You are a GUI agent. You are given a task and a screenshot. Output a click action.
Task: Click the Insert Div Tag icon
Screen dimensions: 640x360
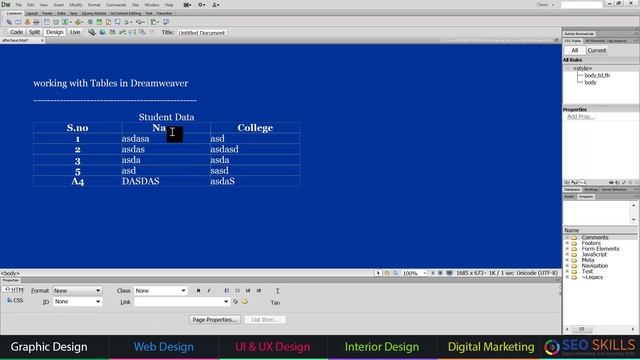tap(56, 22)
